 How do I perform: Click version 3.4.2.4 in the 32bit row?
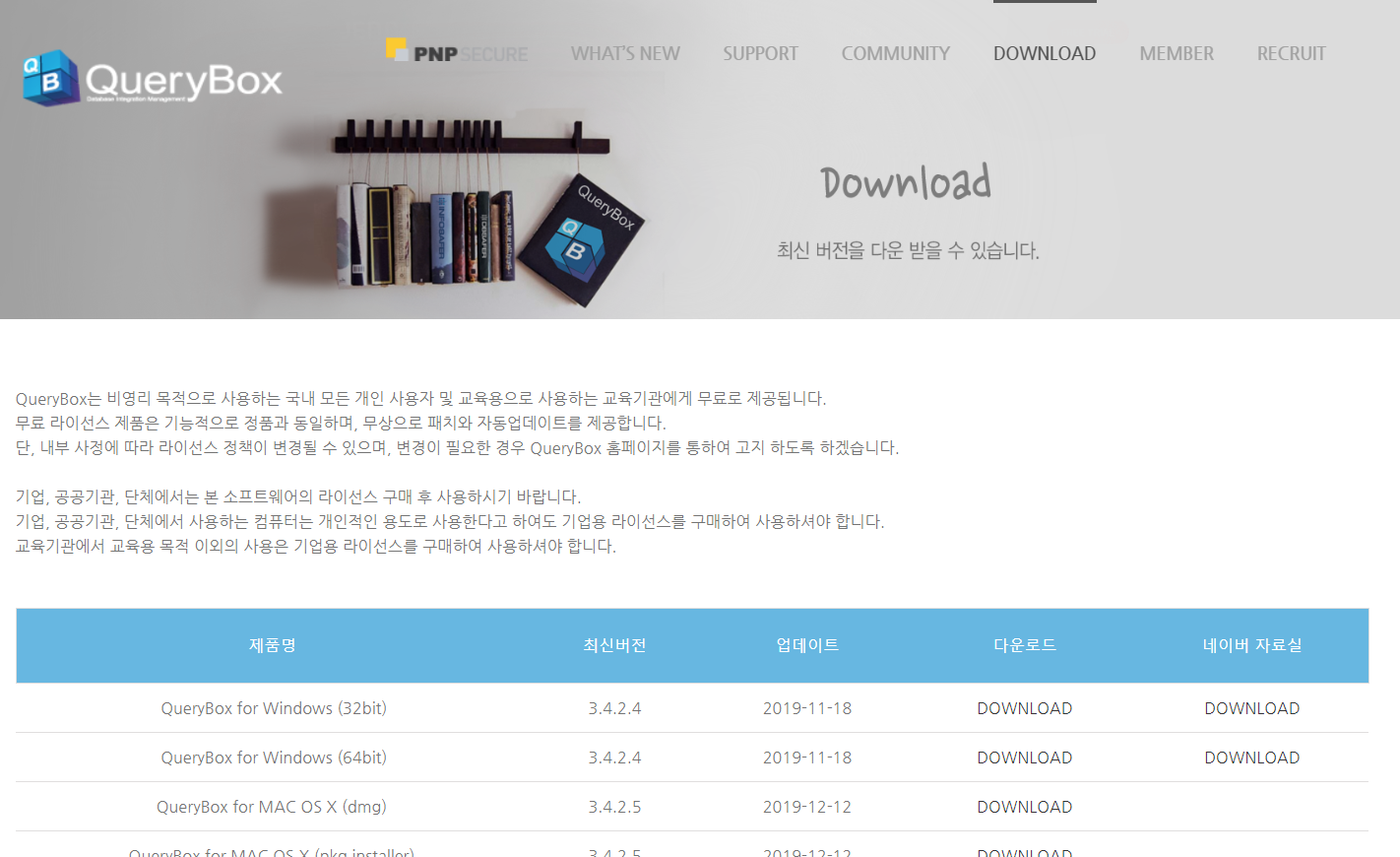tap(614, 708)
